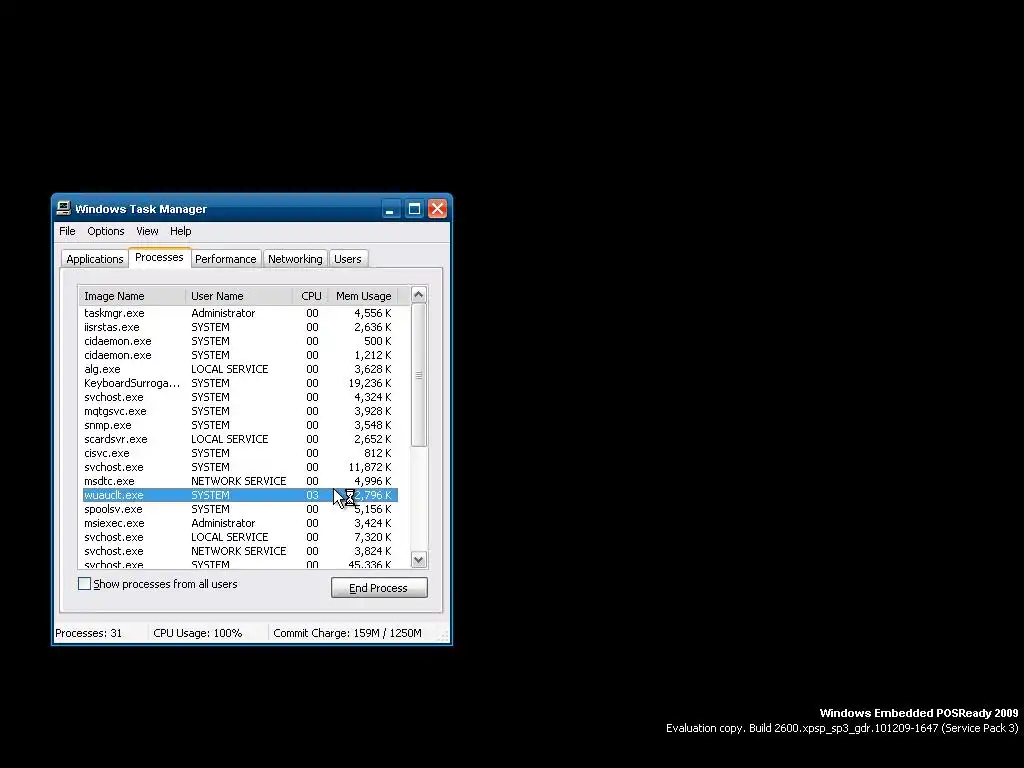Select the spoolsv.exe process
The image size is (1024, 768).
click(x=240, y=509)
